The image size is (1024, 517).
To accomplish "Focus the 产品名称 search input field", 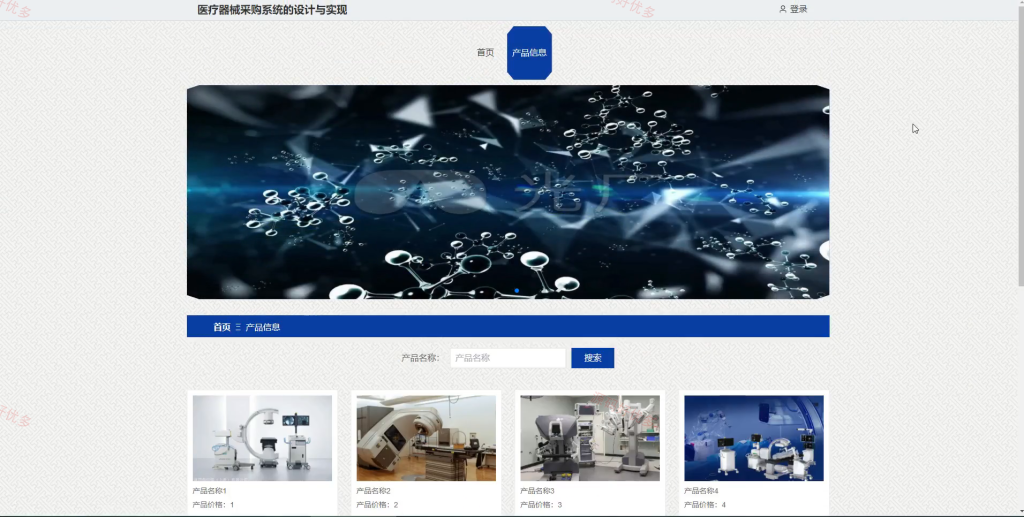I will pyautogui.click(x=508, y=358).
